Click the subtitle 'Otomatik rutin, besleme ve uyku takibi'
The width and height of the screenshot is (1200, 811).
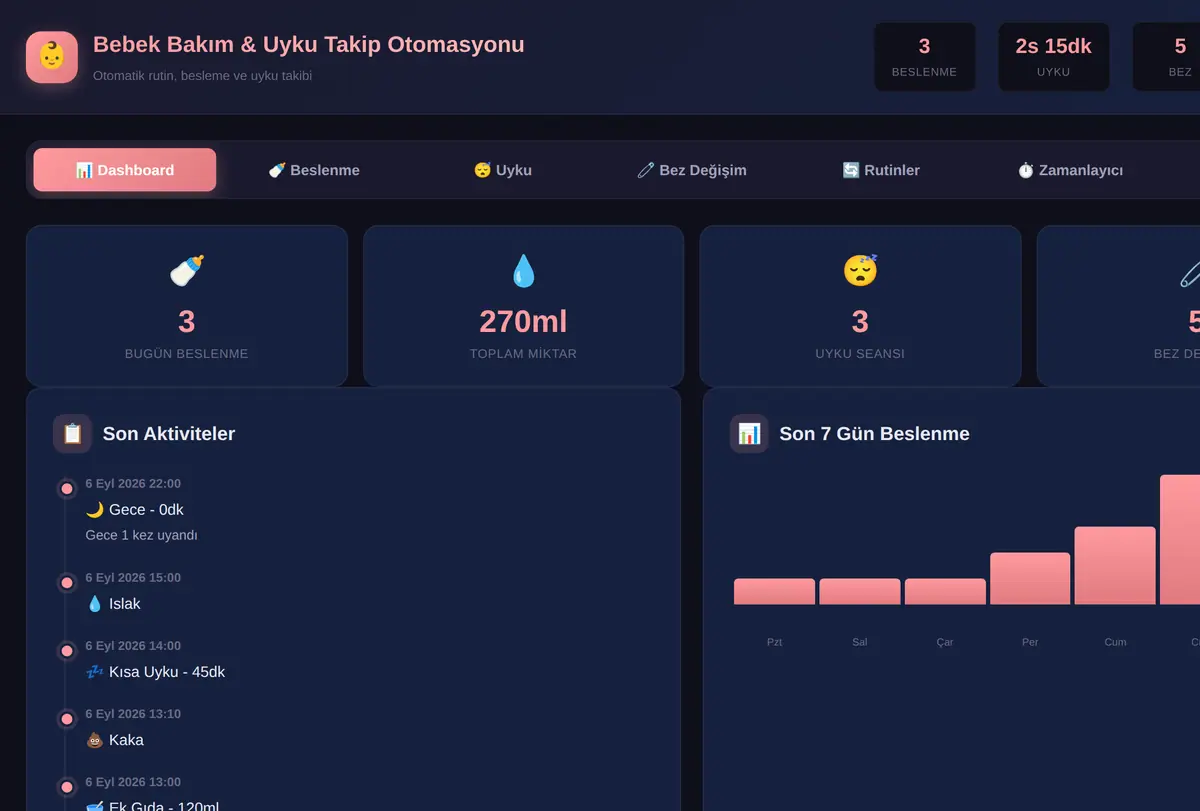[x=202, y=76]
